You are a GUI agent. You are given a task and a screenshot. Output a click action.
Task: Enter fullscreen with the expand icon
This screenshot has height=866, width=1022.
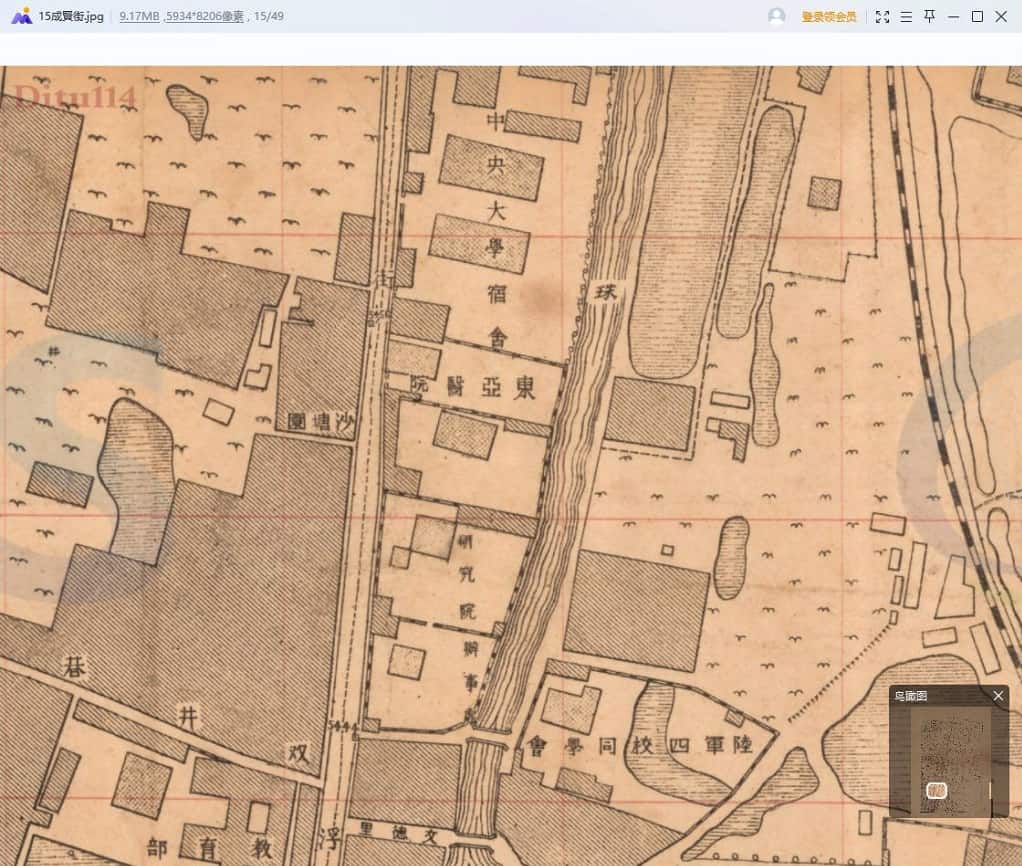[x=883, y=17]
